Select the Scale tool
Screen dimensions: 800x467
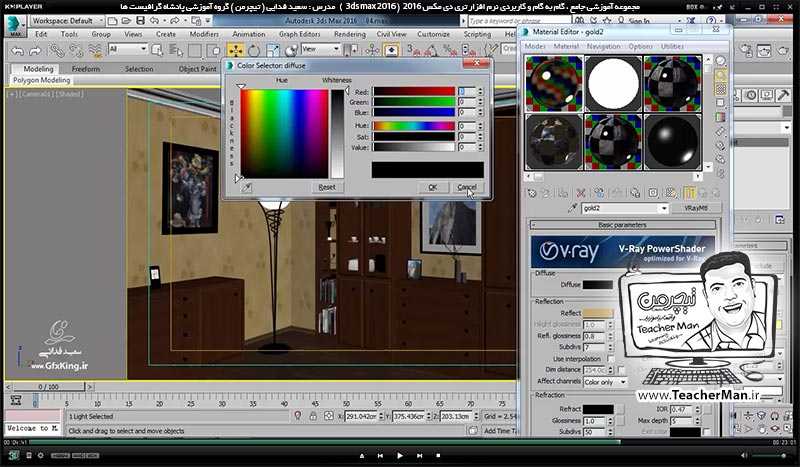point(272,51)
